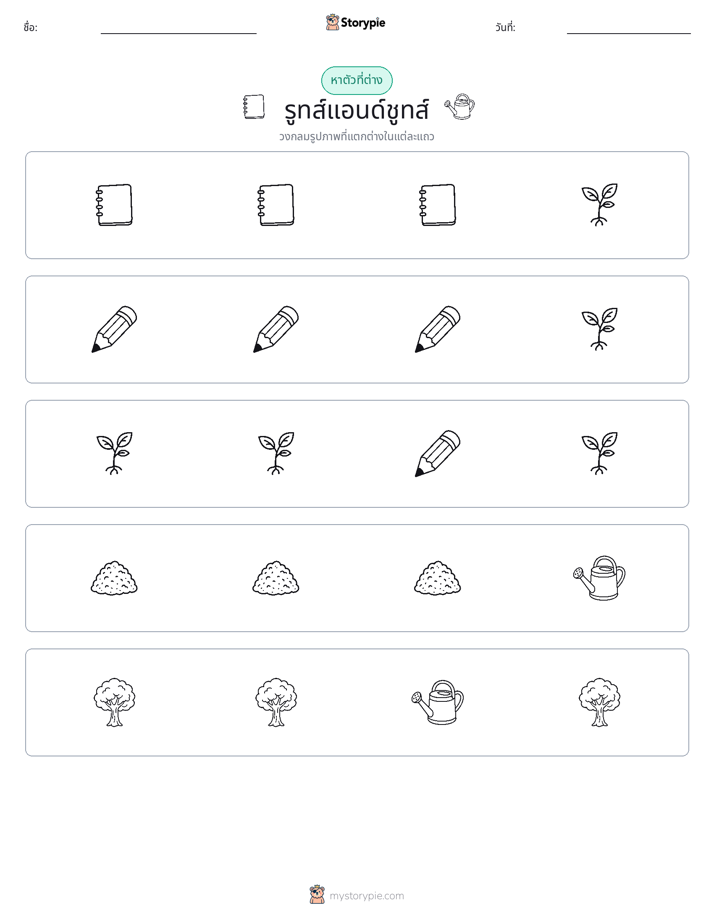Select the seedling in the pencil row
The image size is (714, 924).
599,329
